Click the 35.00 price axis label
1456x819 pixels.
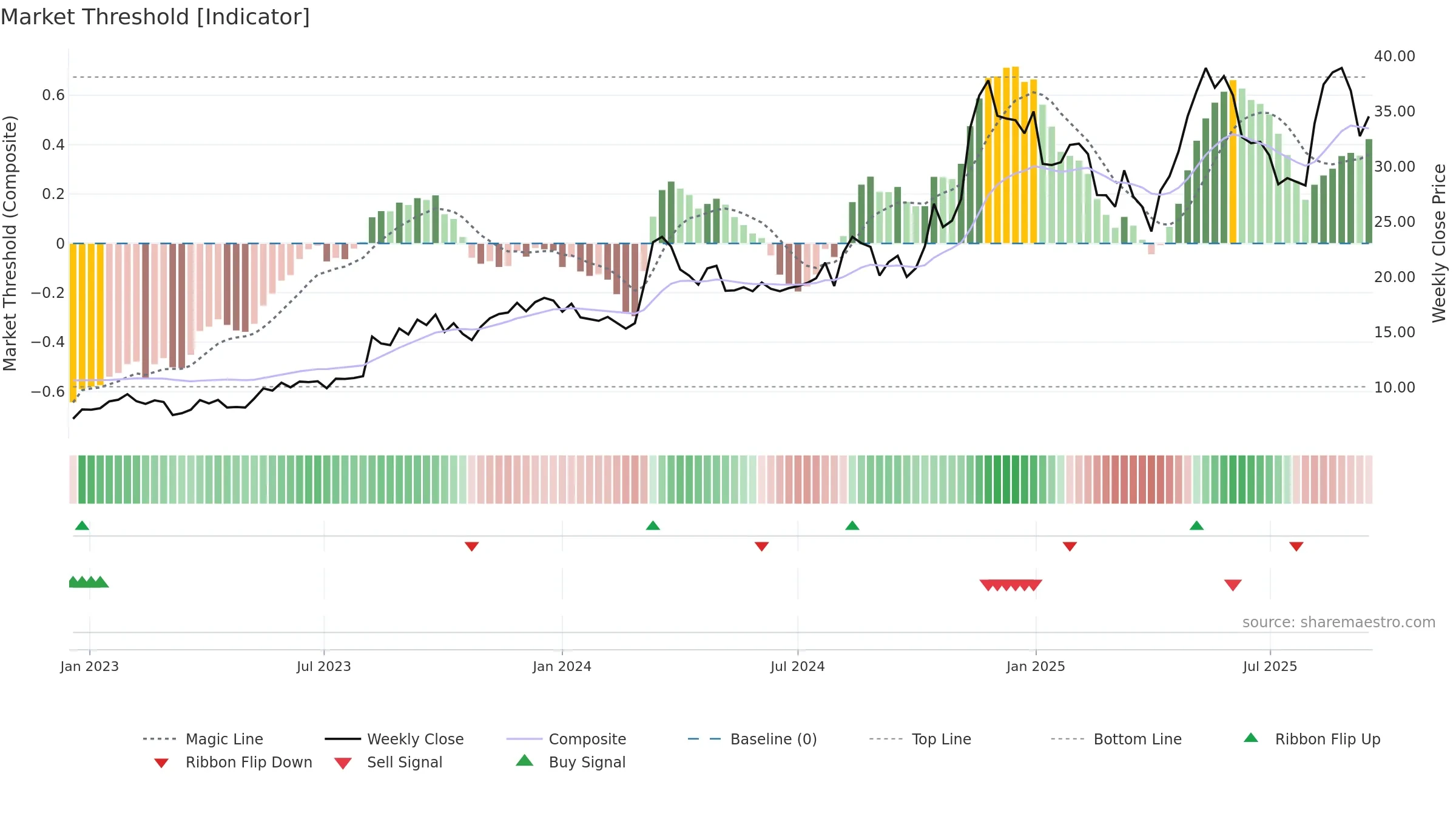1395,112
